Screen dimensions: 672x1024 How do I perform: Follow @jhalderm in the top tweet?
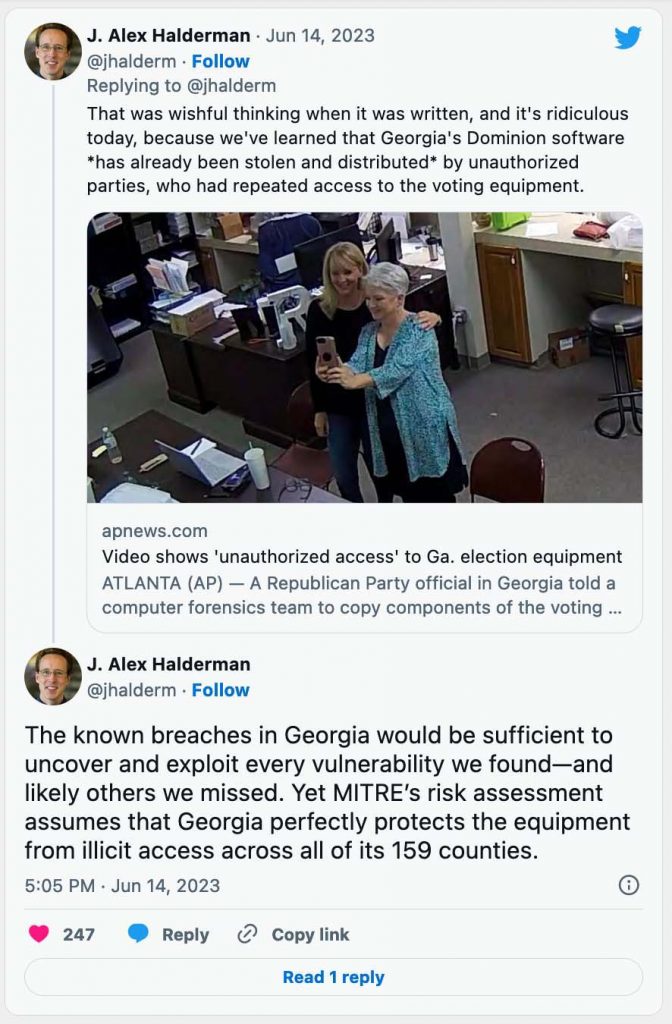point(221,60)
